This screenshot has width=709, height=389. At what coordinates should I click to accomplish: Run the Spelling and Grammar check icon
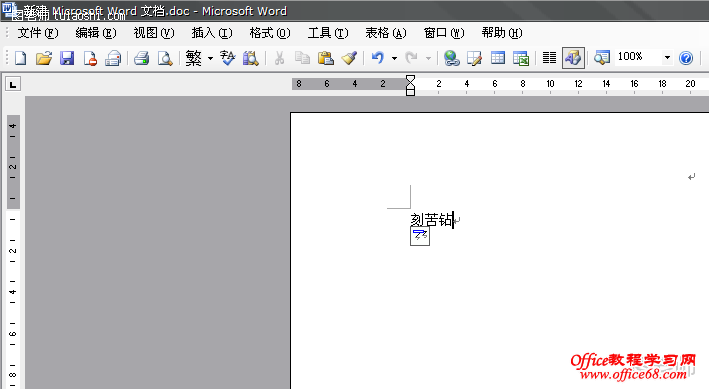227,58
